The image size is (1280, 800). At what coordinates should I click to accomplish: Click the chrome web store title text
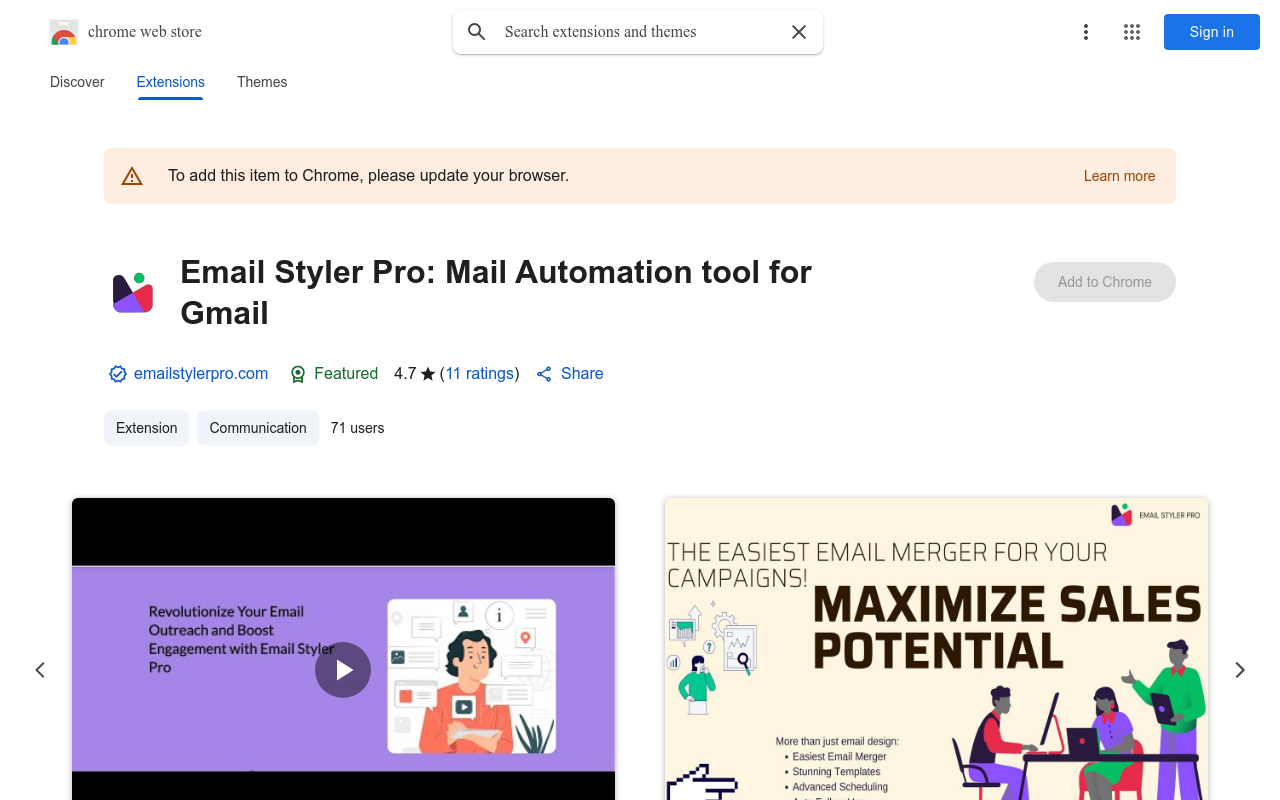[145, 32]
